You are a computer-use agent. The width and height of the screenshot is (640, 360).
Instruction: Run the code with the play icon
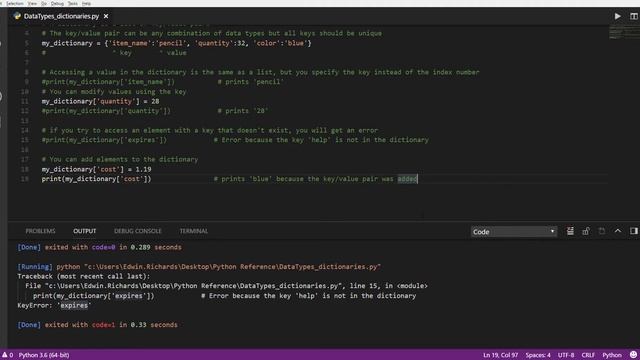tap(618, 16)
